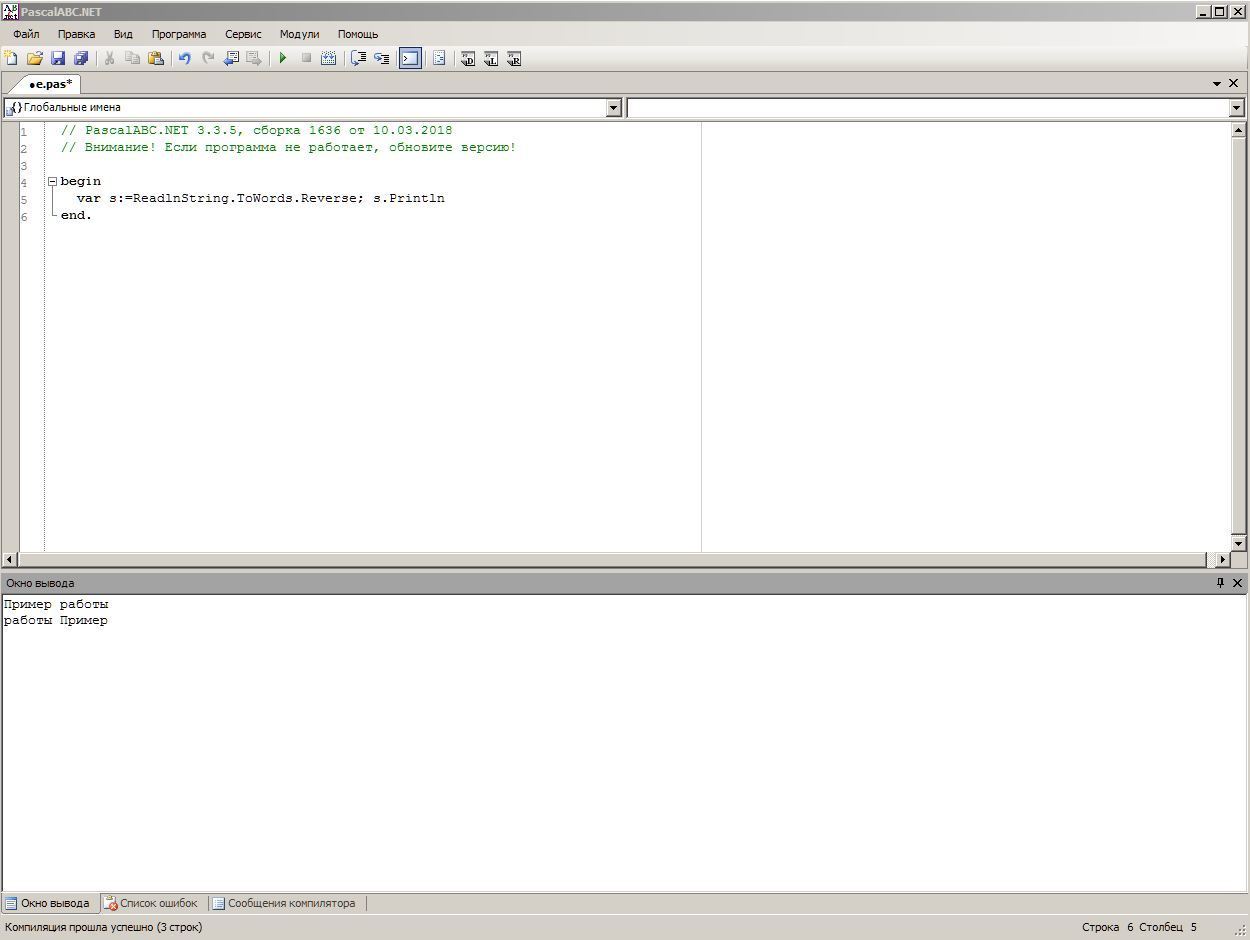Open the Сервис menu
1250x940 pixels.
pyautogui.click(x=243, y=34)
